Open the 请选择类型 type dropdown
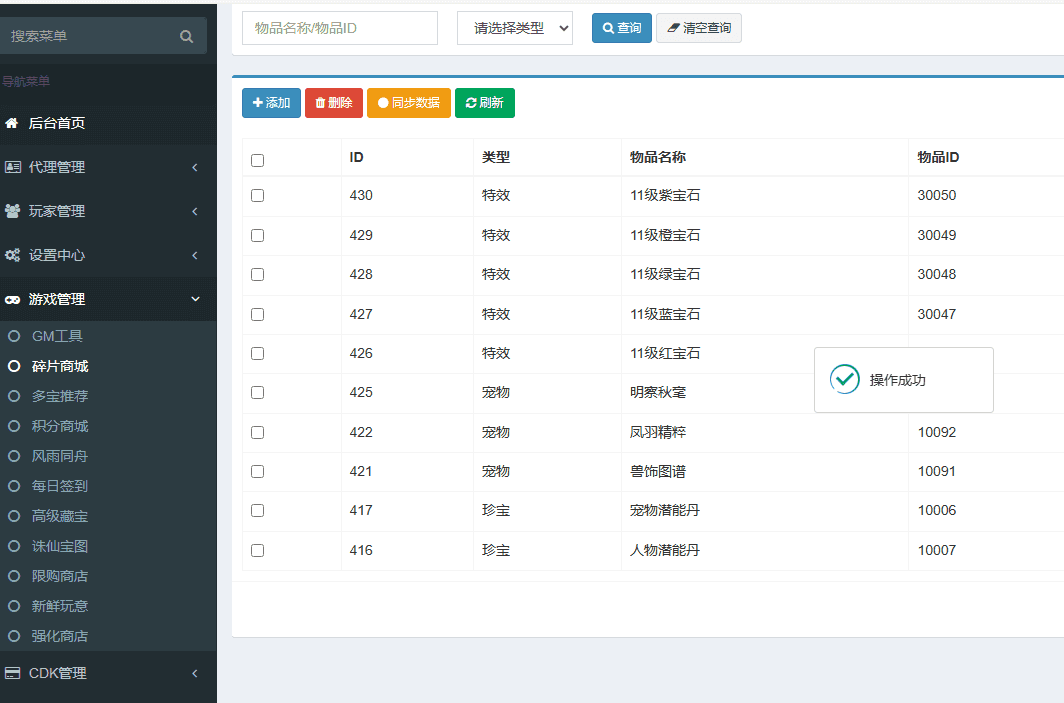Image resolution: width=1064 pixels, height=703 pixels. tap(515, 28)
